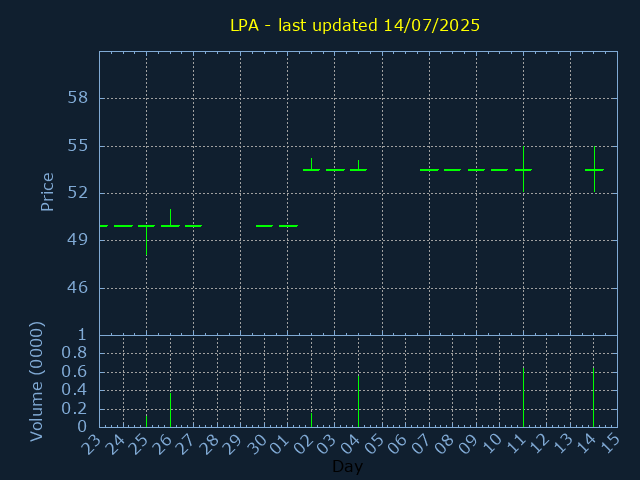Click day label 27 on x-axis
The width and height of the screenshot is (640, 480).
pos(186,444)
